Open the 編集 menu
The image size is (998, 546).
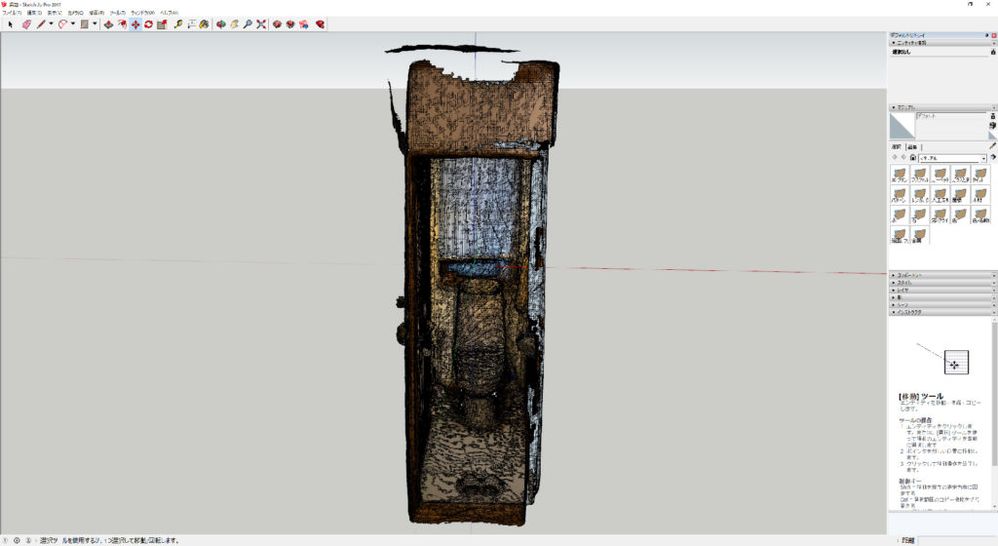[34, 12]
